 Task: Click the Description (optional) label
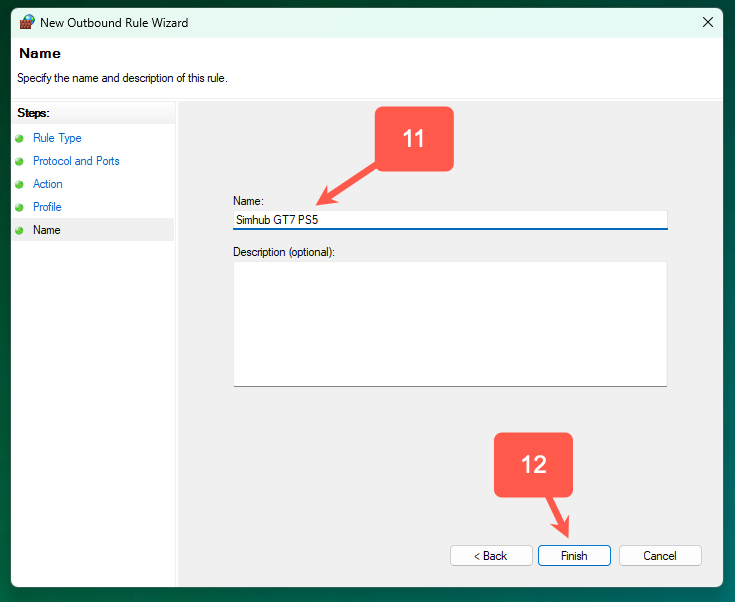pos(284,252)
